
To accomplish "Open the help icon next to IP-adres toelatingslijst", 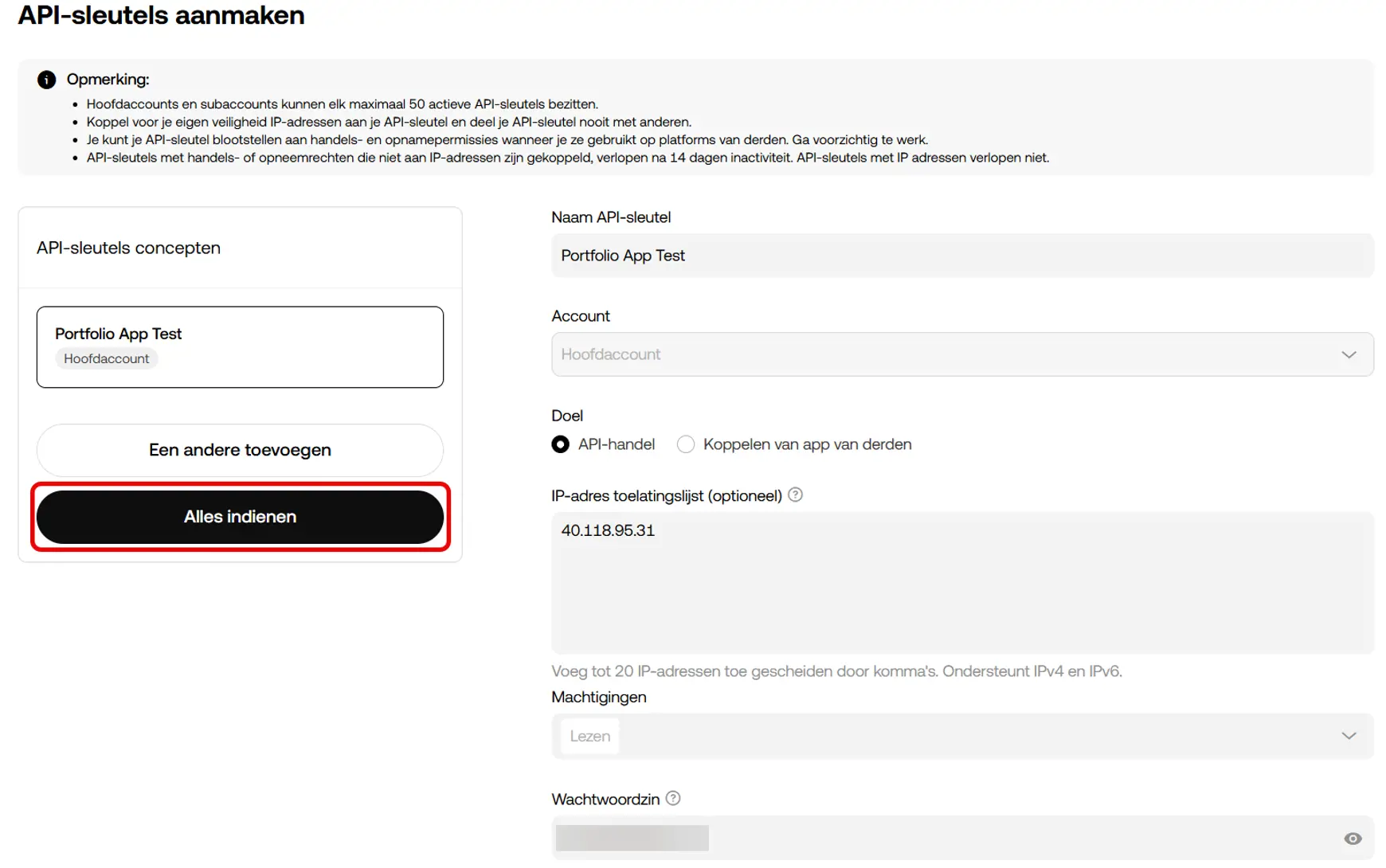I will (x=794, y=495).
